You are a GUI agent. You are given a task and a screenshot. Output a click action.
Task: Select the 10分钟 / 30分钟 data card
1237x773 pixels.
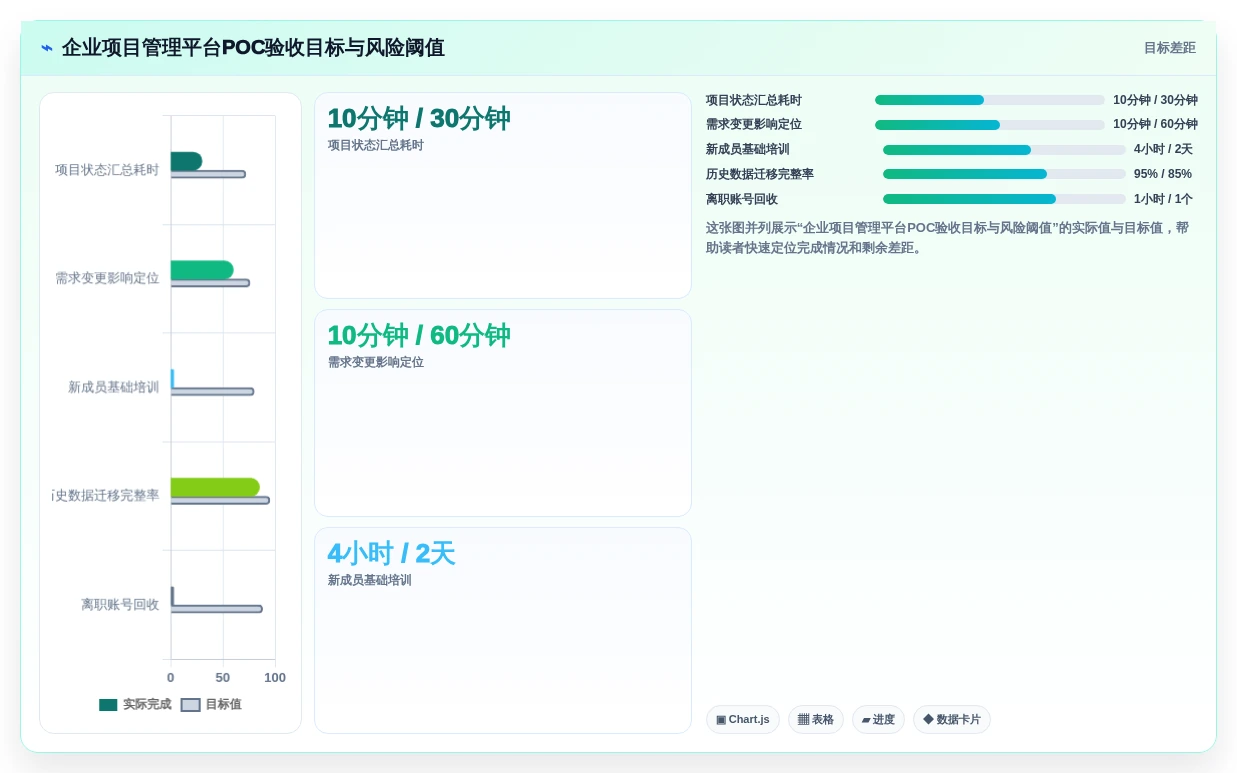pos(503,196)
